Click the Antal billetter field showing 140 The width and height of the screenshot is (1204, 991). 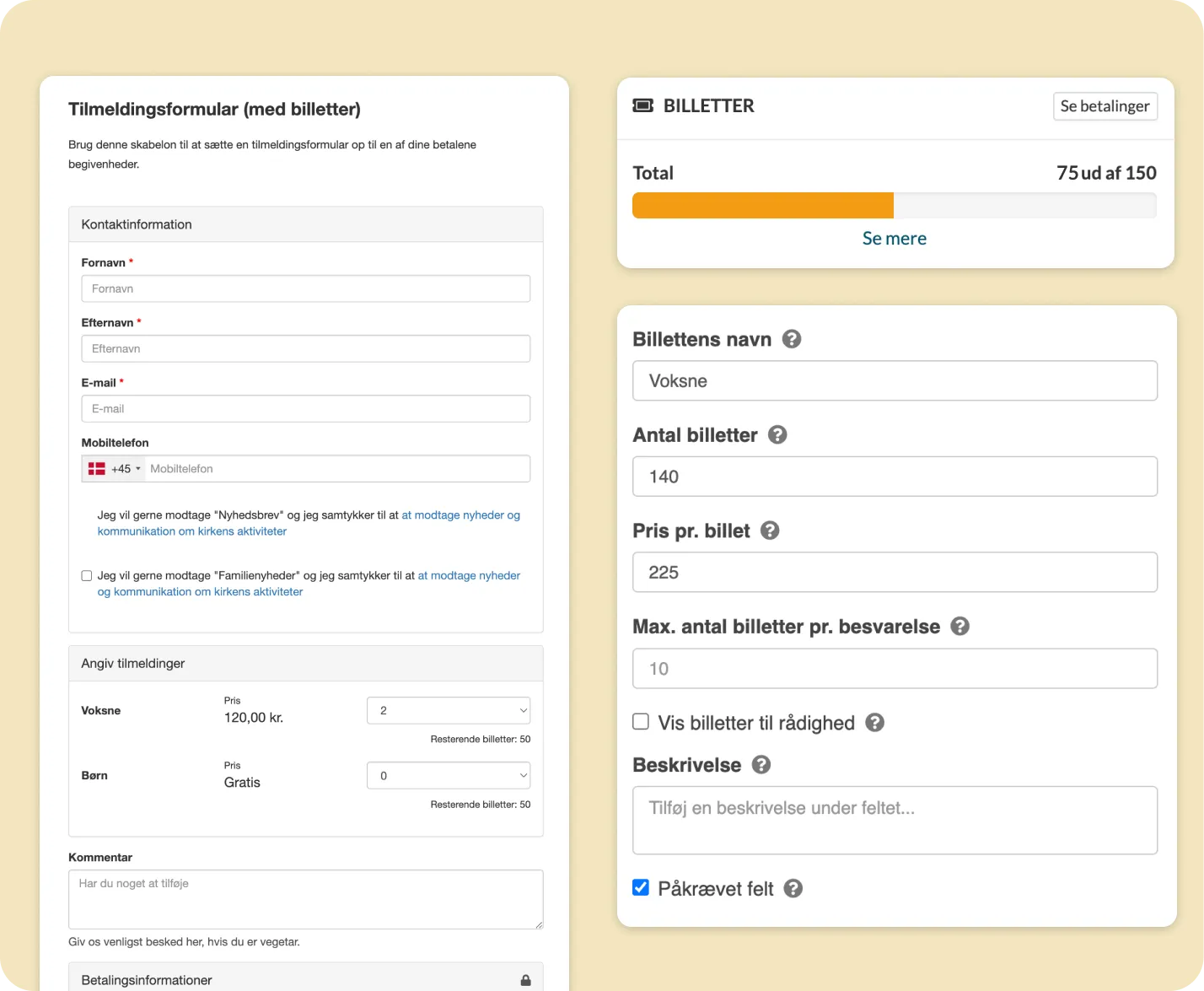[x=895, y=477]
